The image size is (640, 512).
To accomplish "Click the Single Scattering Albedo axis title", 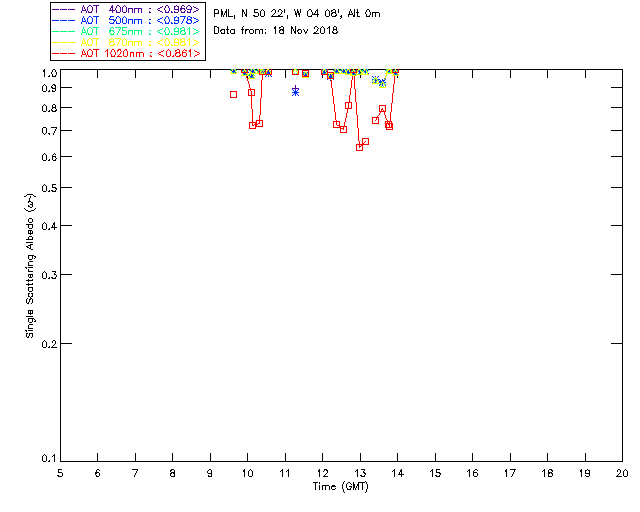I will (x=30, y=266).
